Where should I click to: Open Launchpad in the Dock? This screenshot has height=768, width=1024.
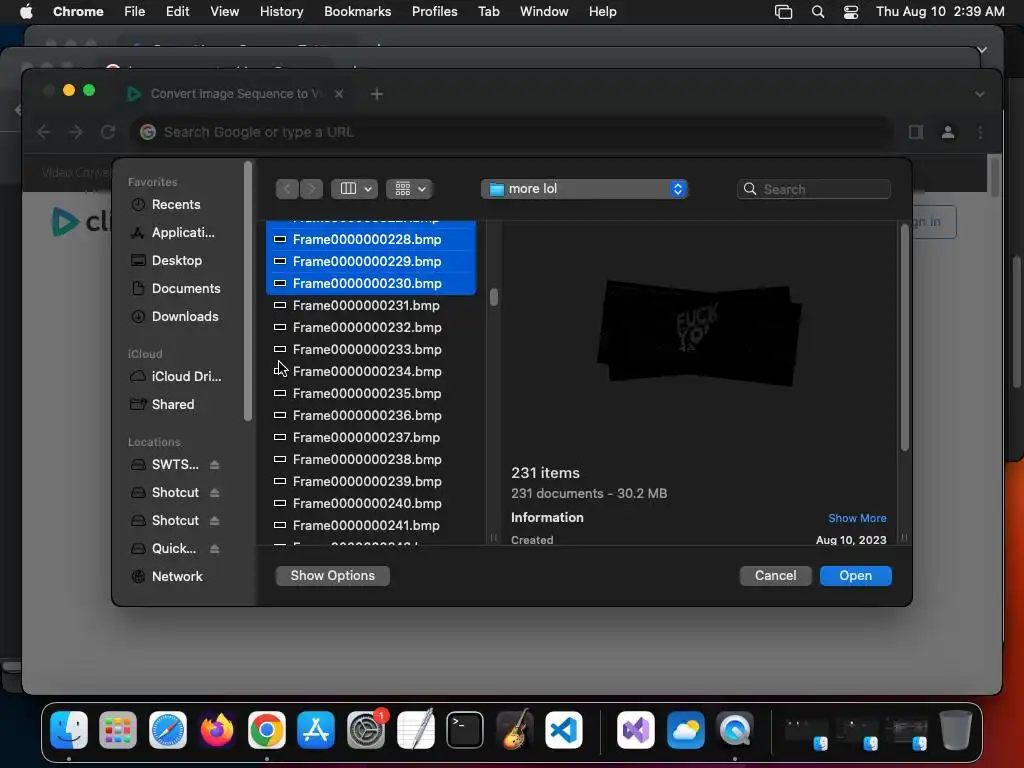point(118,729)
